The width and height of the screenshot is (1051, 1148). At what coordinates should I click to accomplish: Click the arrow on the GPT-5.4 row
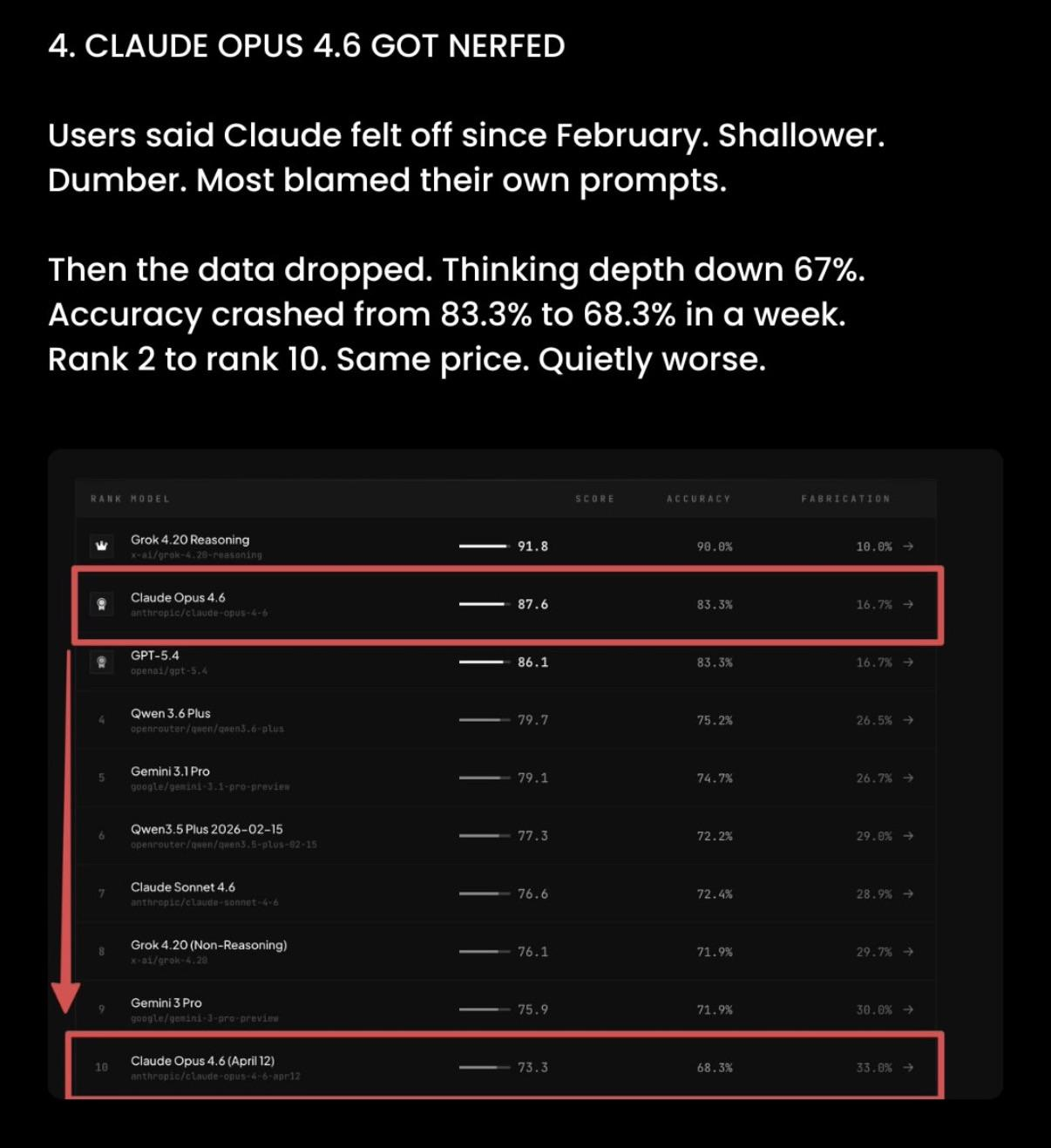point(908,662)
